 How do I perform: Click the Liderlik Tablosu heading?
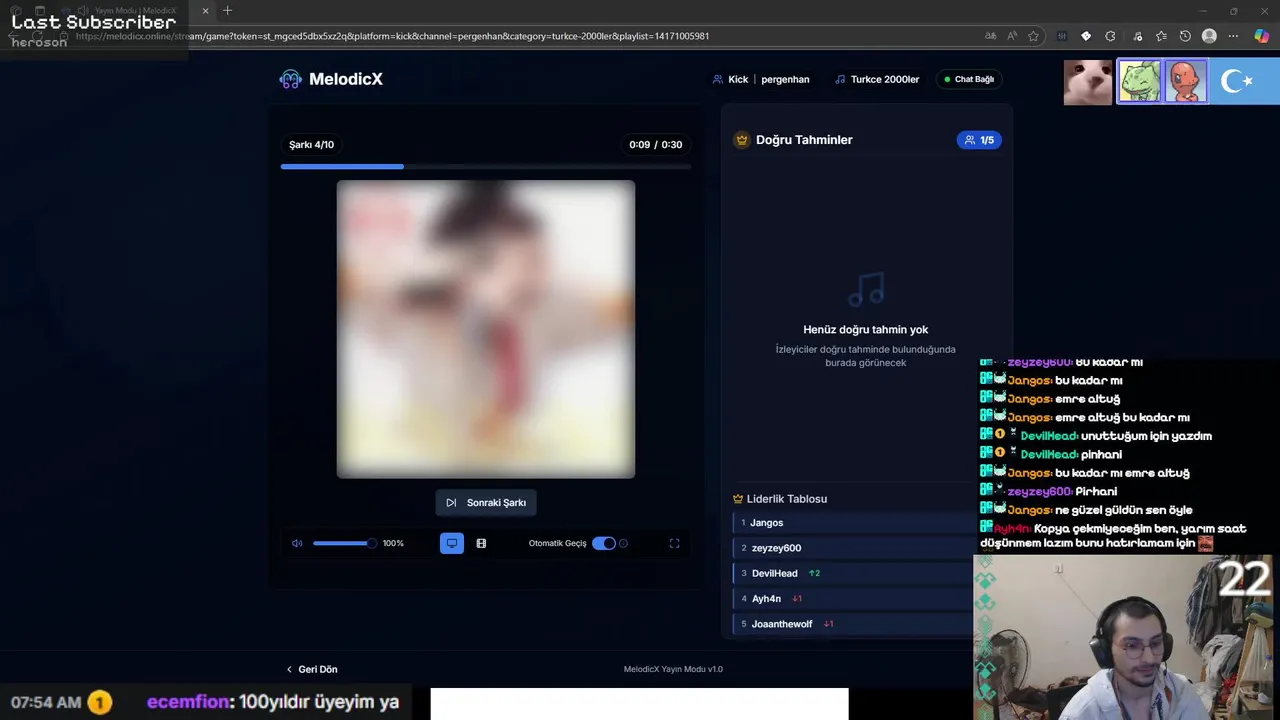click(787, 499)
